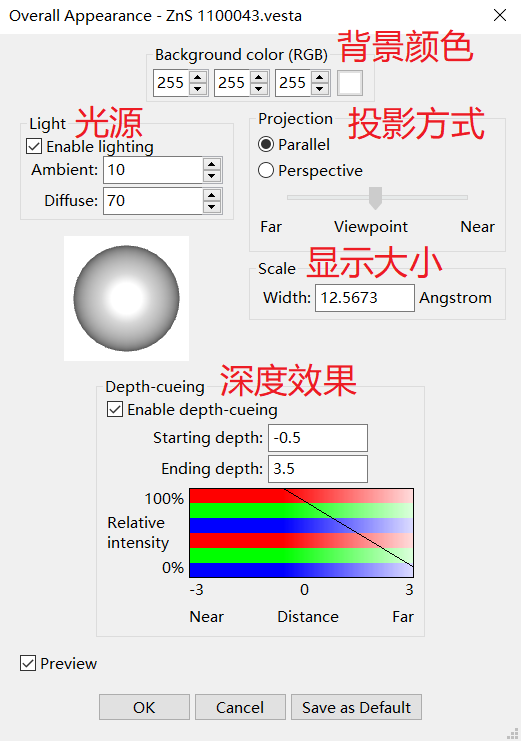The image size is (521, 741).
Task: Decrease the Ambient light value
Action: point(212,176)
